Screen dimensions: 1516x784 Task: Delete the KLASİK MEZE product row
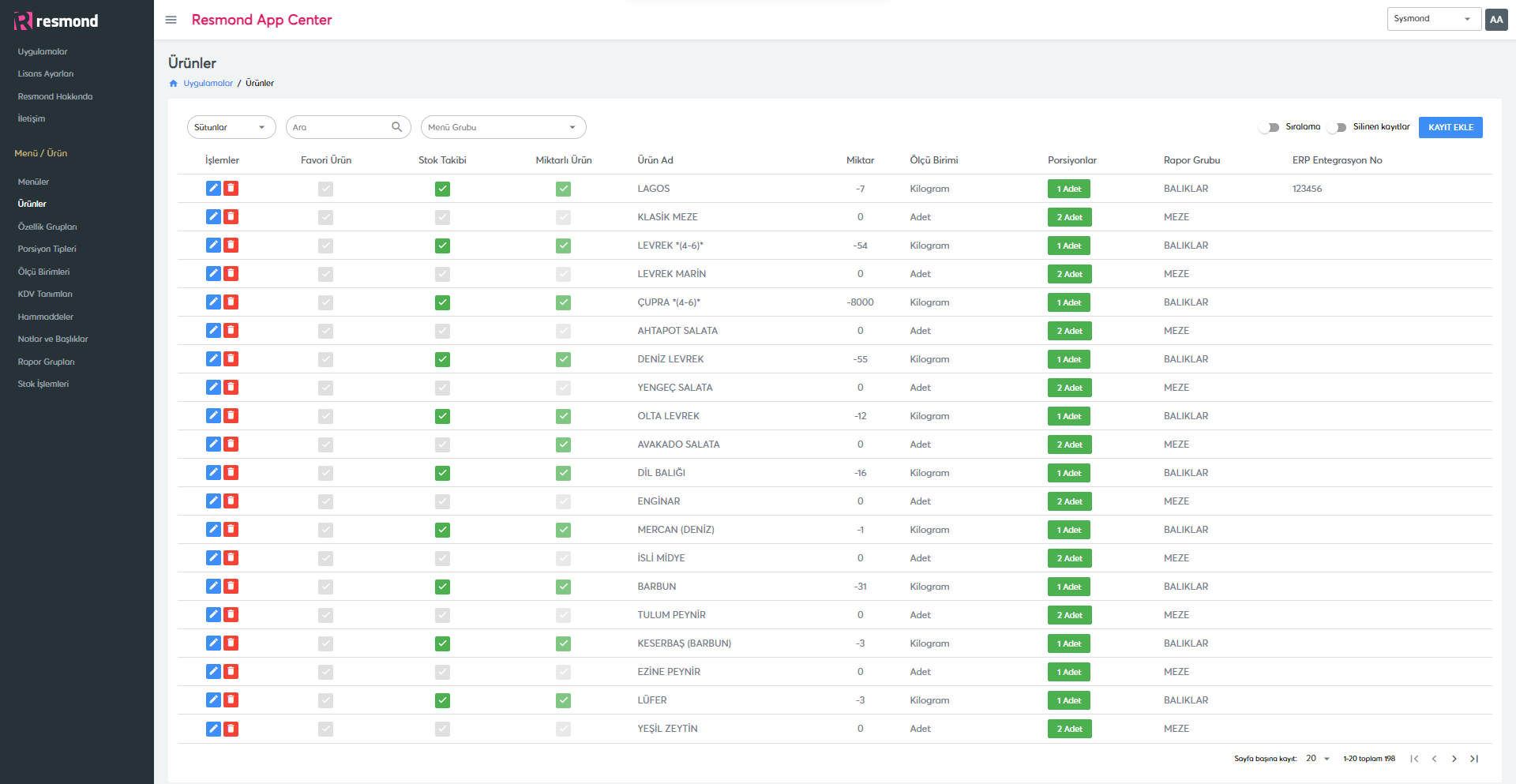coord(231,216)
